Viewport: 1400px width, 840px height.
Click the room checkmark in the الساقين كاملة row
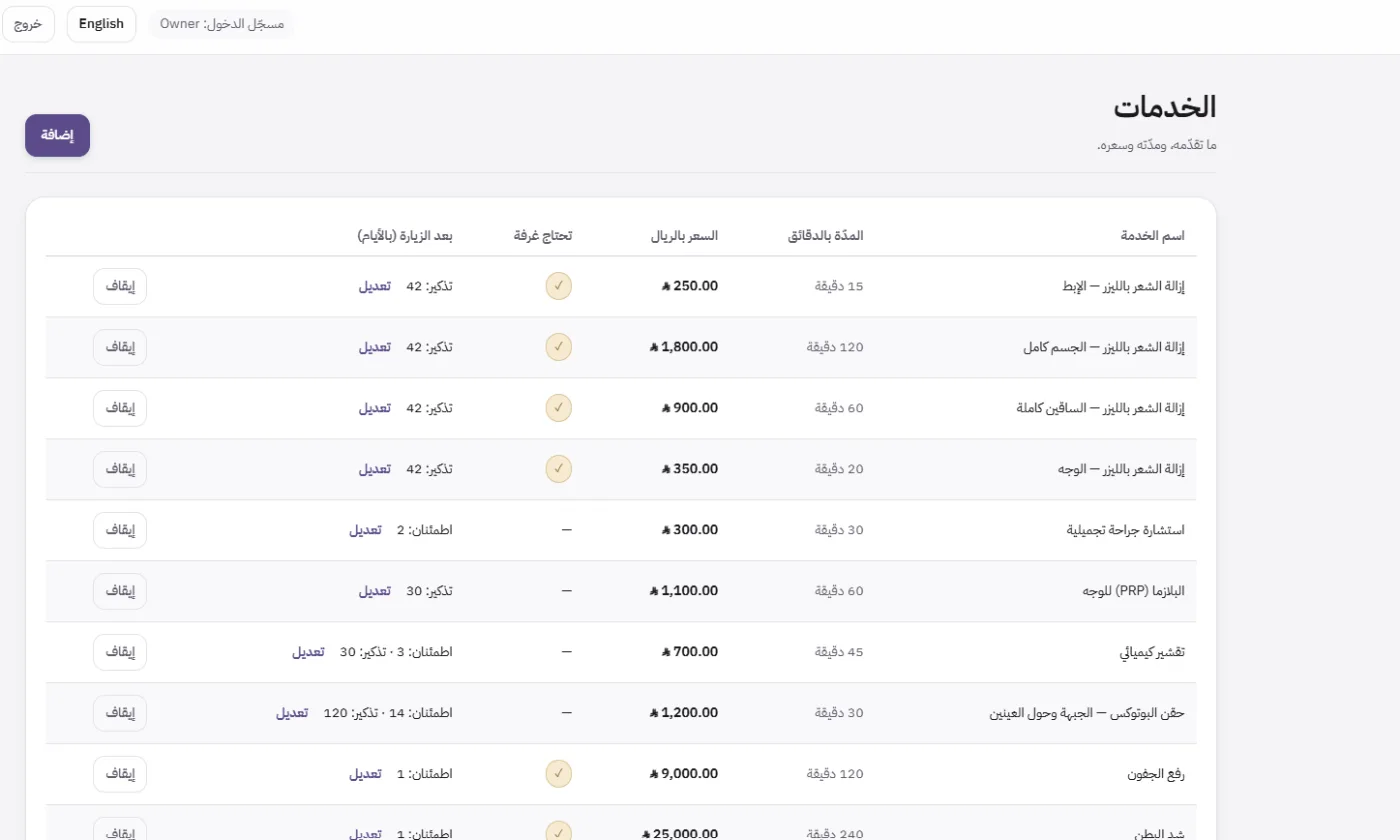tap(558, 408)
